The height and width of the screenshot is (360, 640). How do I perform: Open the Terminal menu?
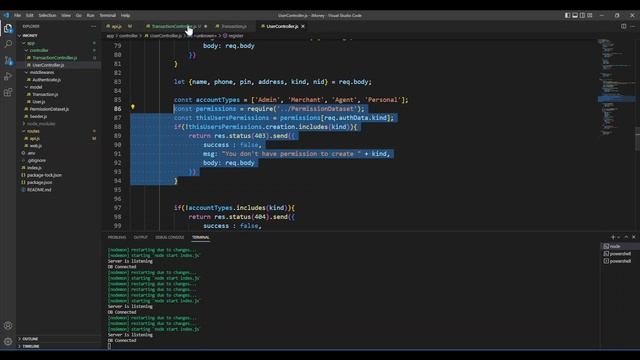(x=108, y=15)
